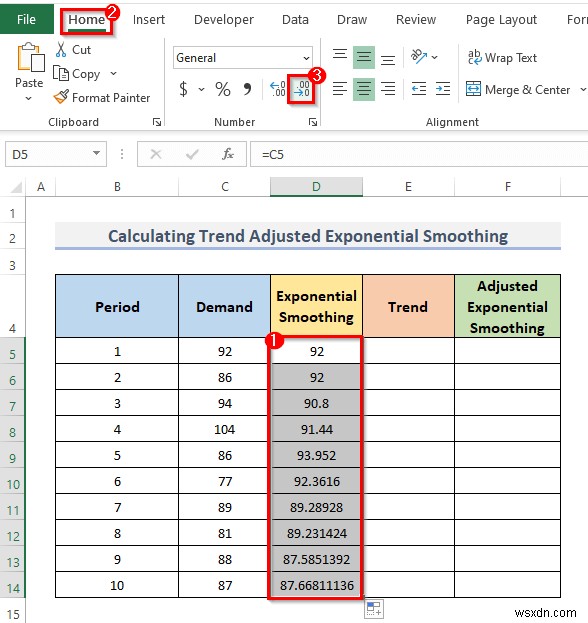Click the Cut scissors icon
The image size is (588, 623).
61,50
